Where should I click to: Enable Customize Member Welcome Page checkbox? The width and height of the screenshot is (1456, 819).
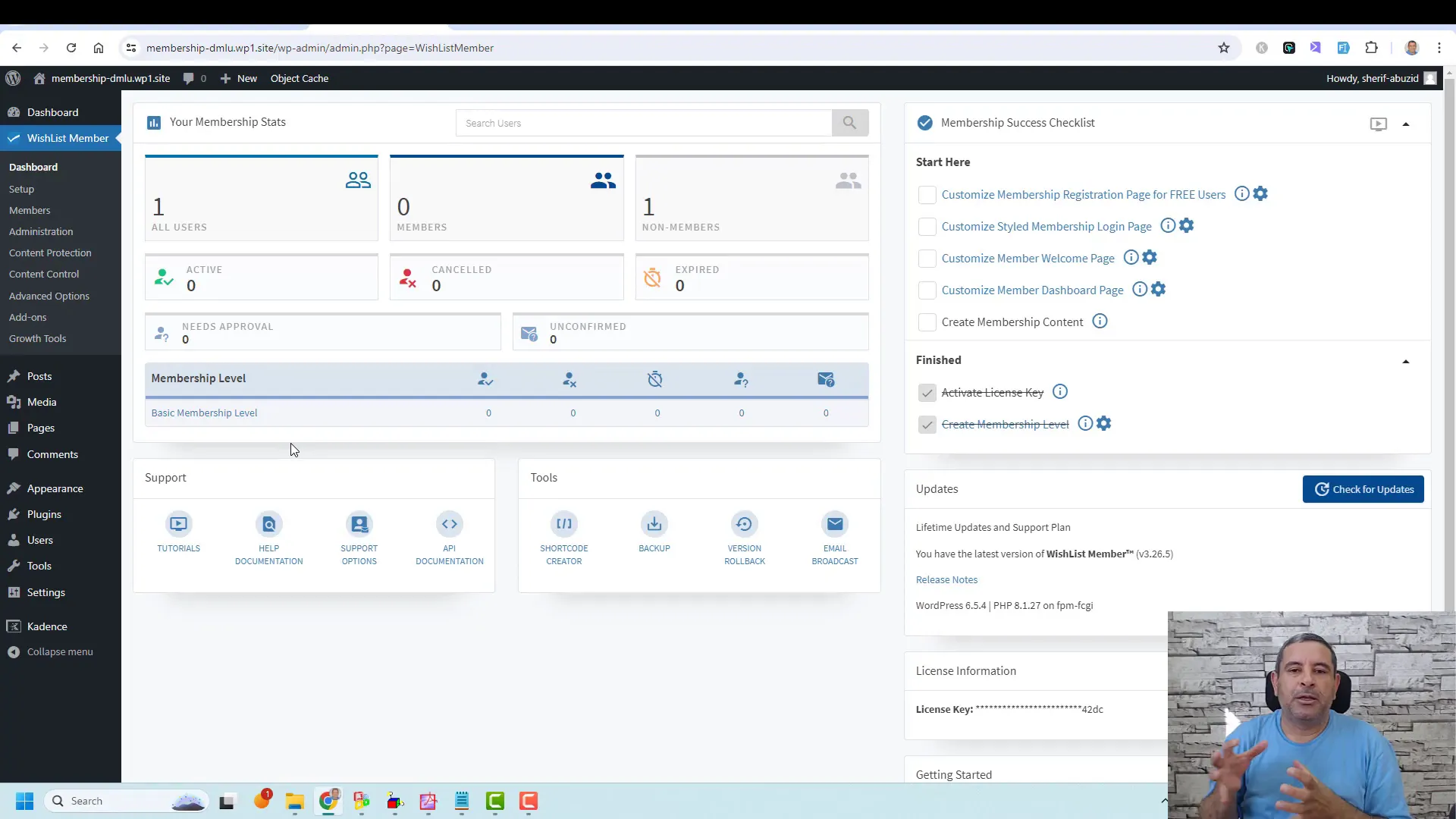pos(927,258)
